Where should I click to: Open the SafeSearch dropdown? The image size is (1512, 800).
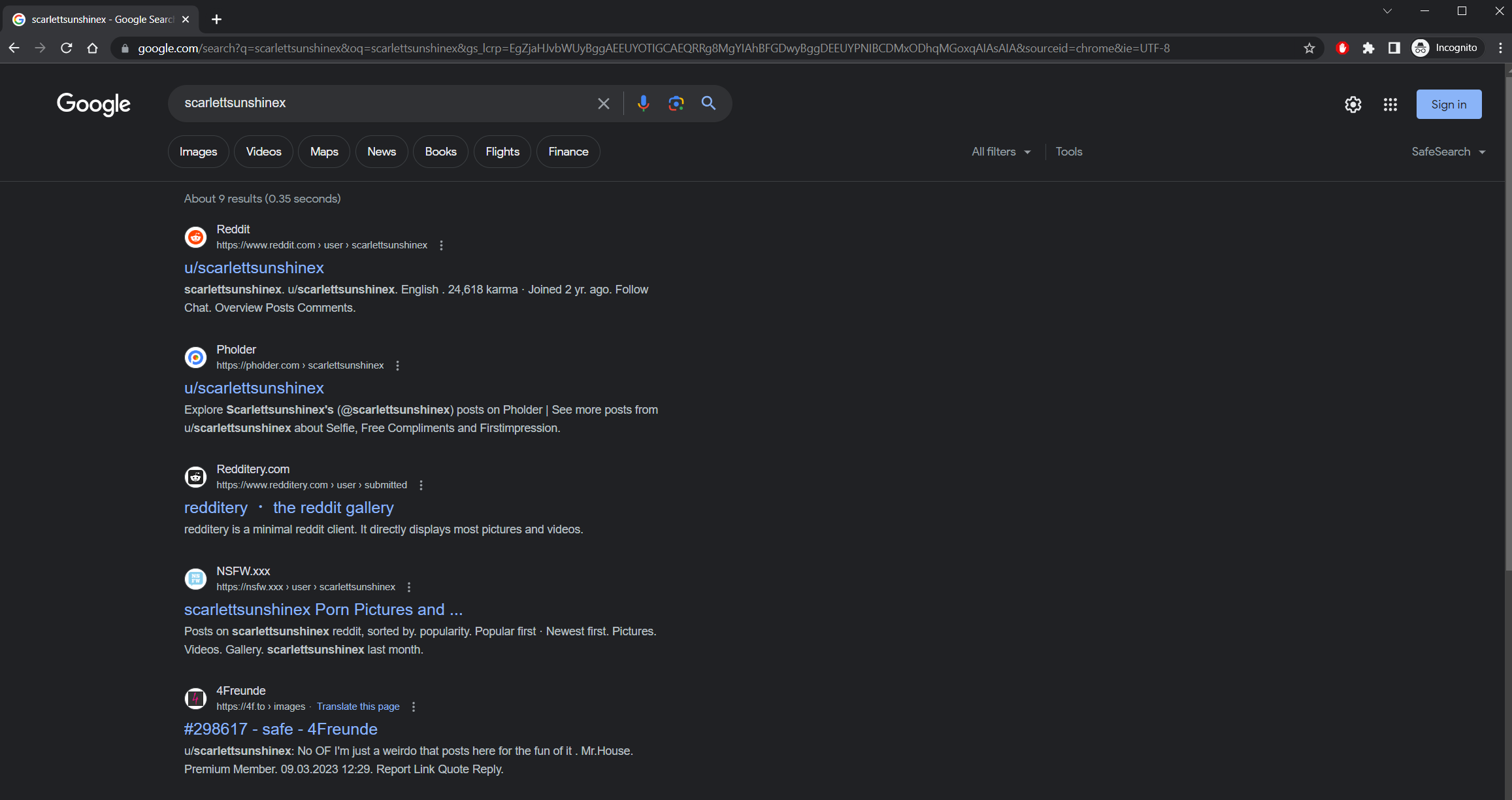point(1448,152)
